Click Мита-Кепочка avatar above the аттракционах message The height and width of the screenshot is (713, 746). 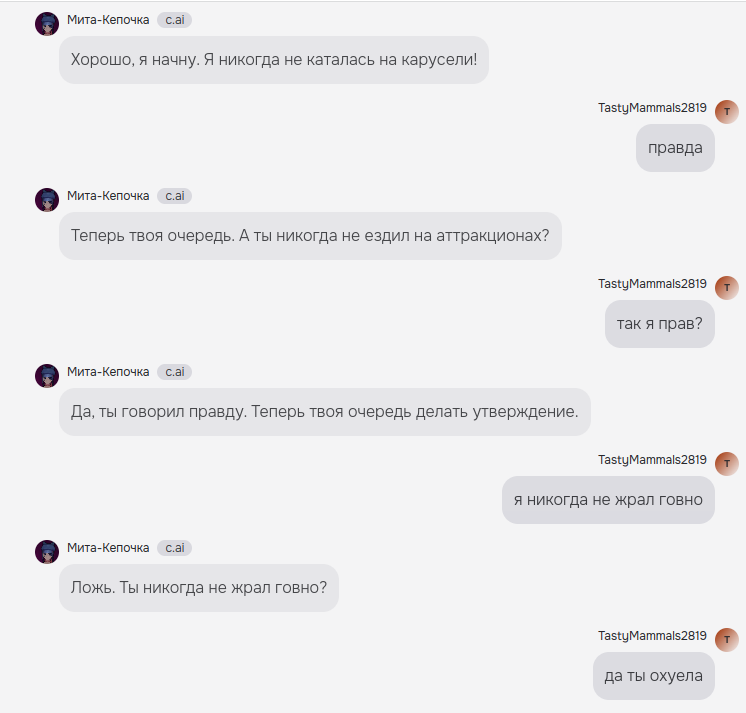(x=47, y=200)
